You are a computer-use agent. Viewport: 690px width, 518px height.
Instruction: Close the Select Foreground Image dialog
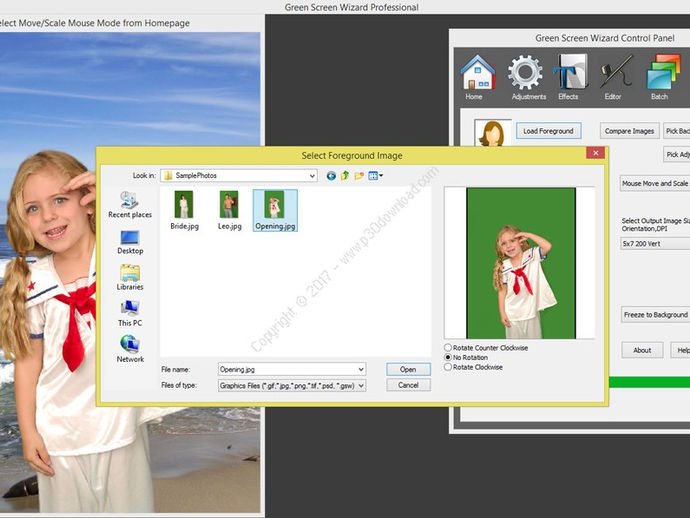(595, 153)
